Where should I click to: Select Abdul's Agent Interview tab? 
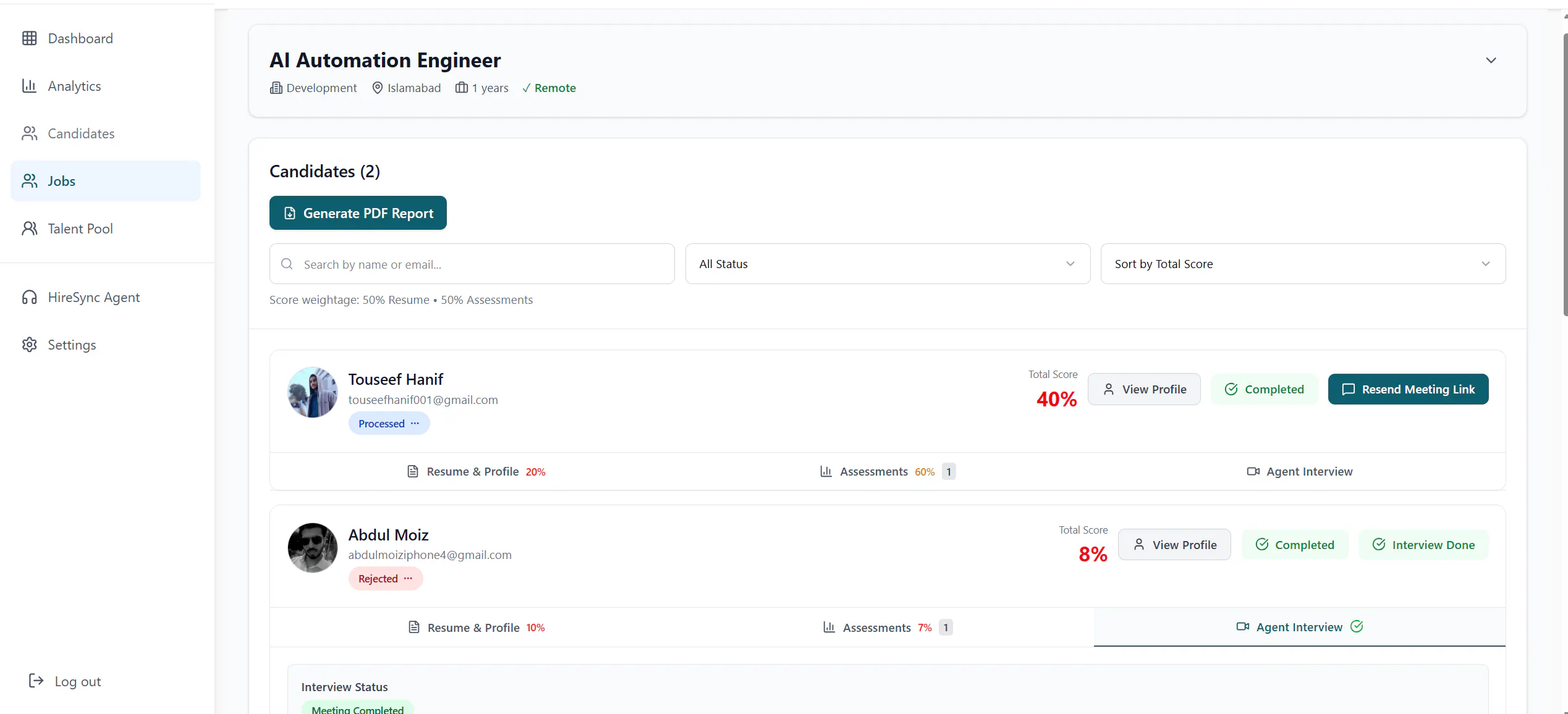[x=1300, y=627]
